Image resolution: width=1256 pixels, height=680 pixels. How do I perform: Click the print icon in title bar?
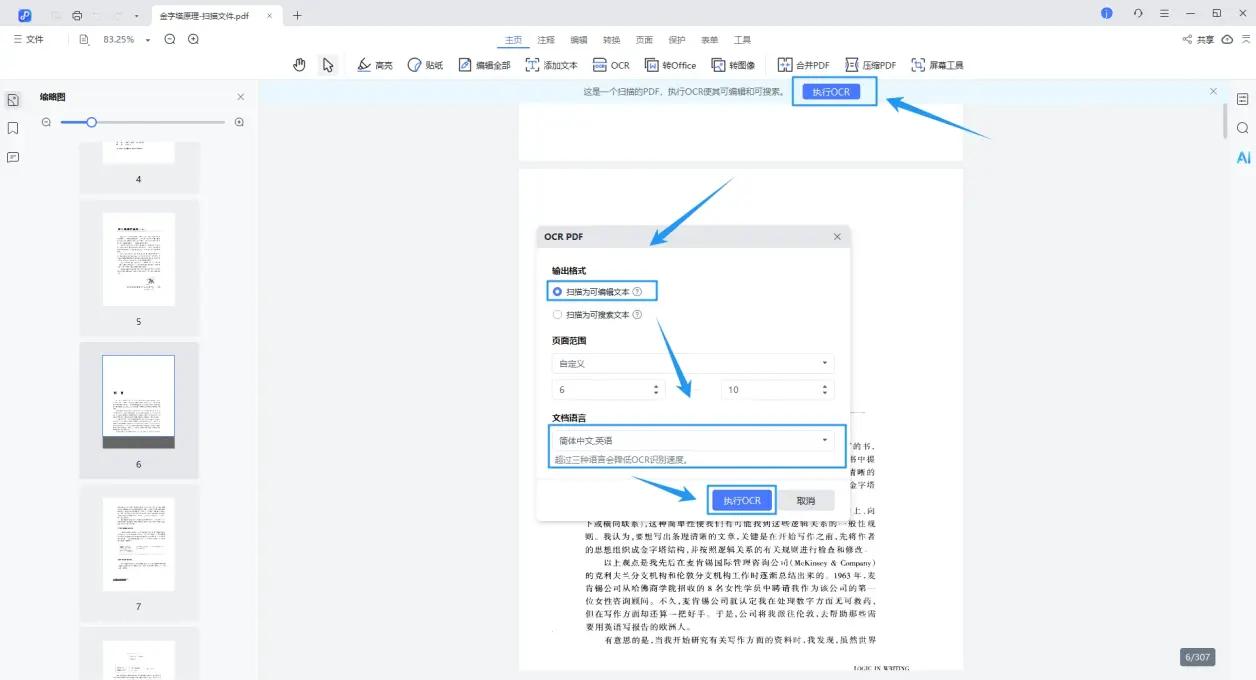pos(77,15)
